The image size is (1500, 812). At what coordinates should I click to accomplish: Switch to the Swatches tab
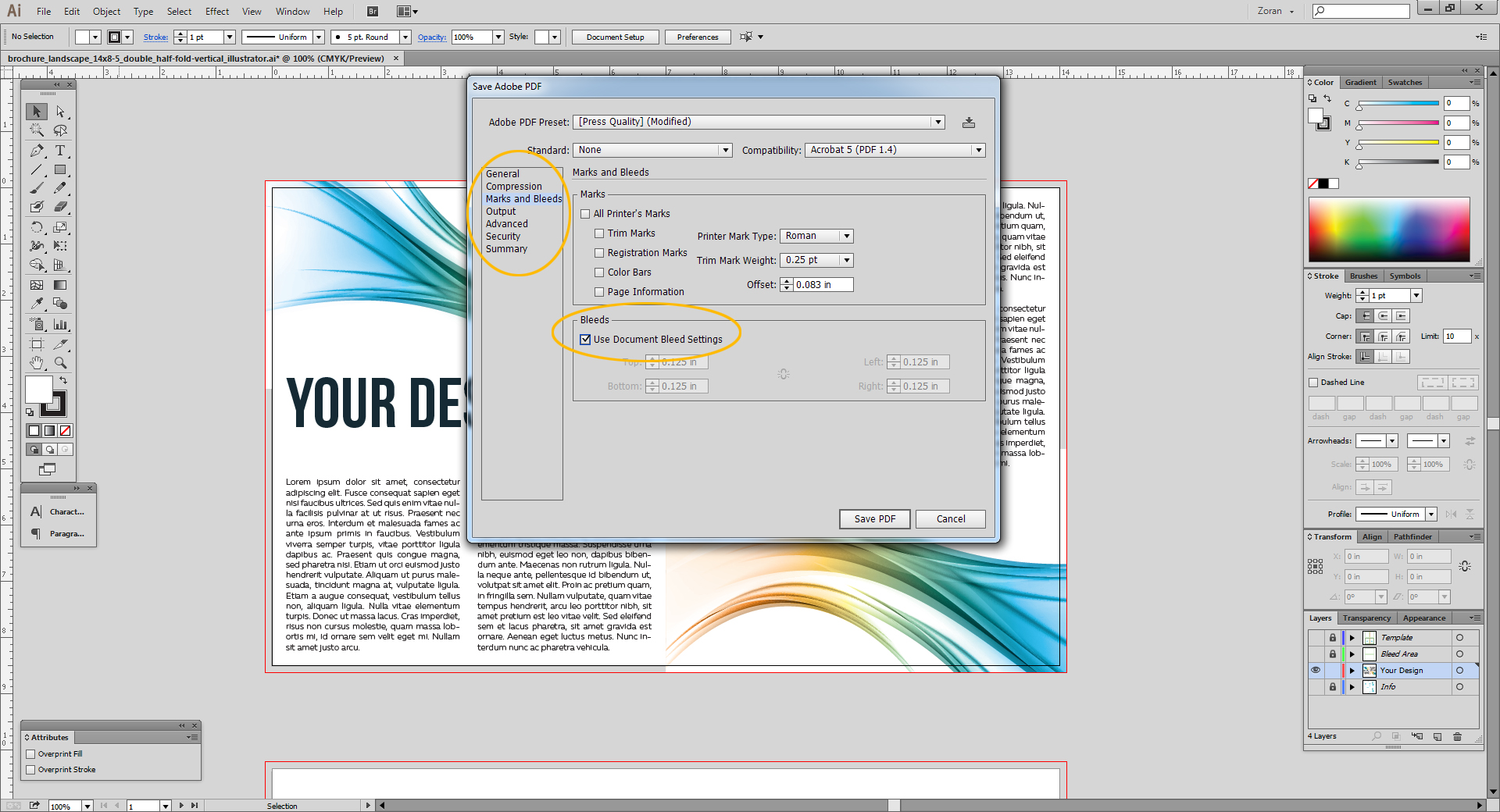1405,82
